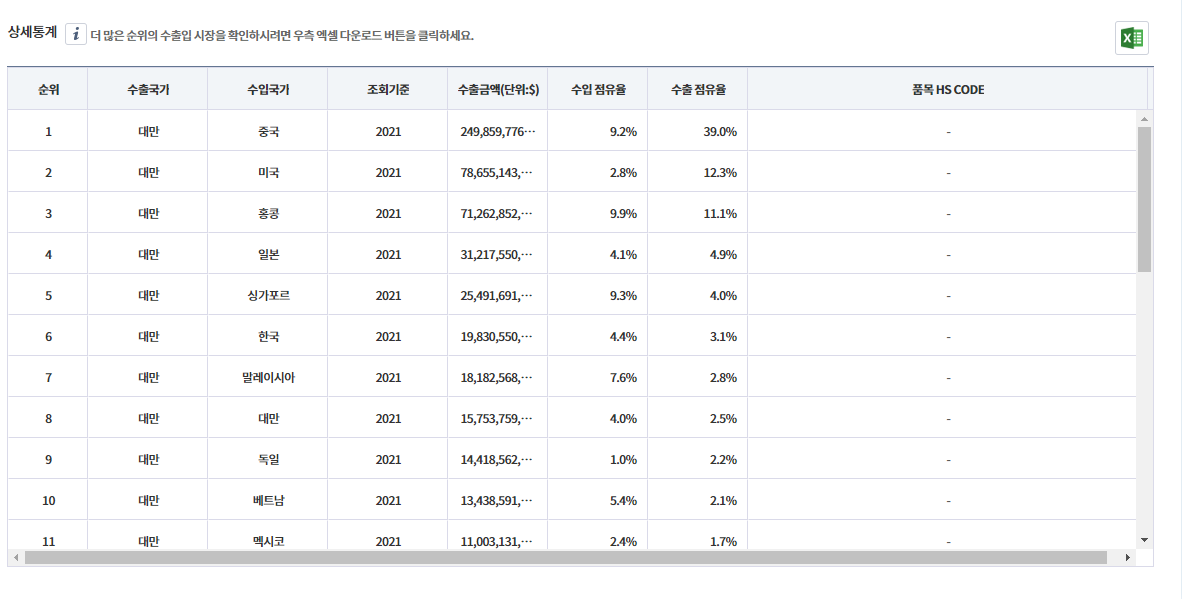Click the 중국 cell in row 1

268,131
